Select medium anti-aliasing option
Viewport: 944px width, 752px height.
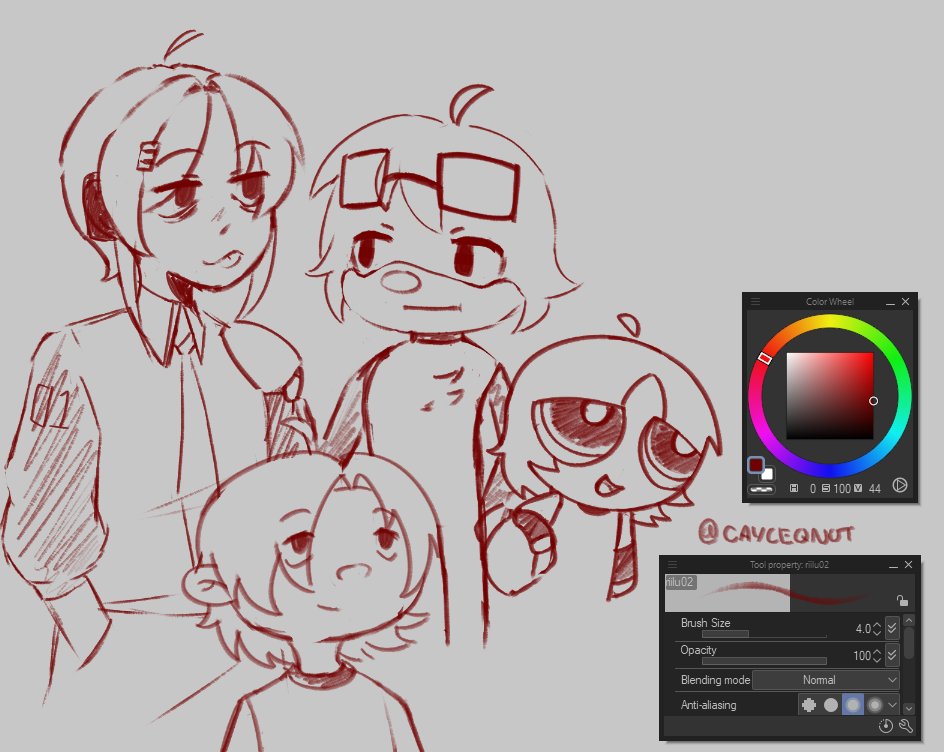point(852,704)
